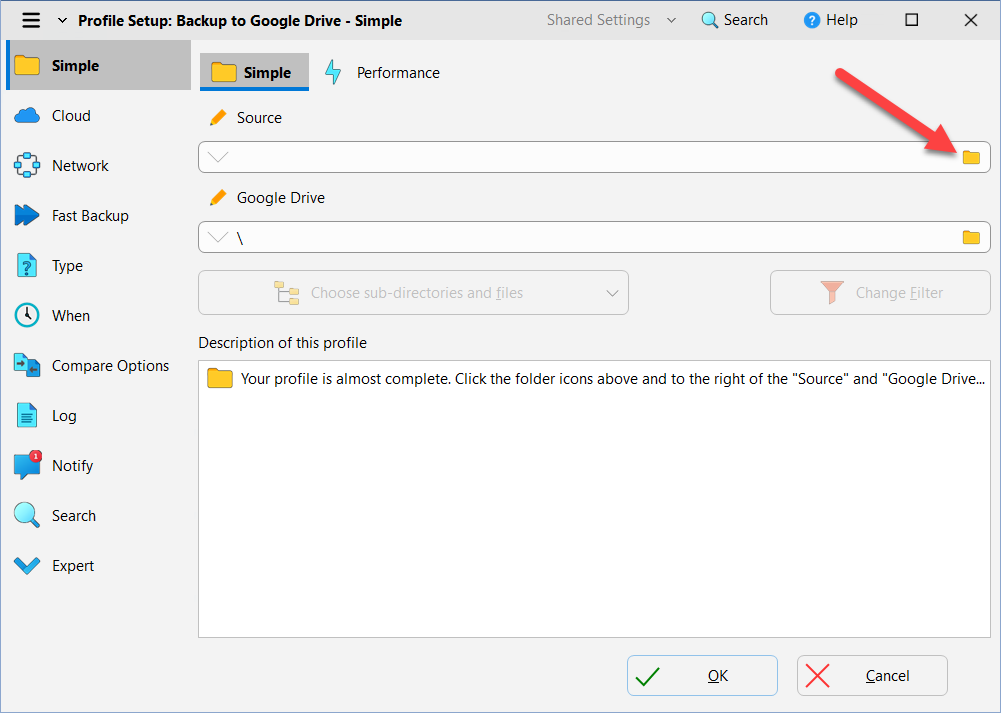Open the Log document icon
This screenshot has width=1001, height=713.
(27, 416)
